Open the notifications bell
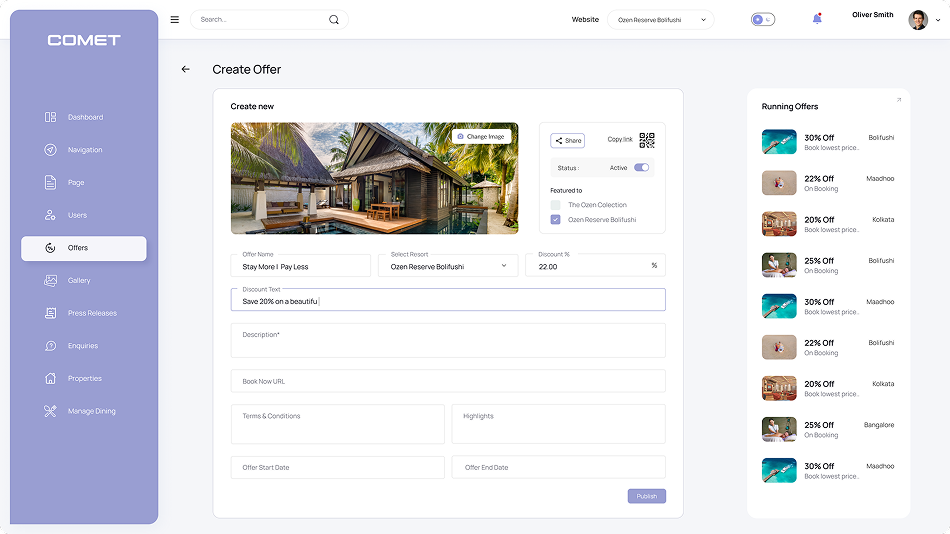Screen dimensions: 950x534 (817, 19)
